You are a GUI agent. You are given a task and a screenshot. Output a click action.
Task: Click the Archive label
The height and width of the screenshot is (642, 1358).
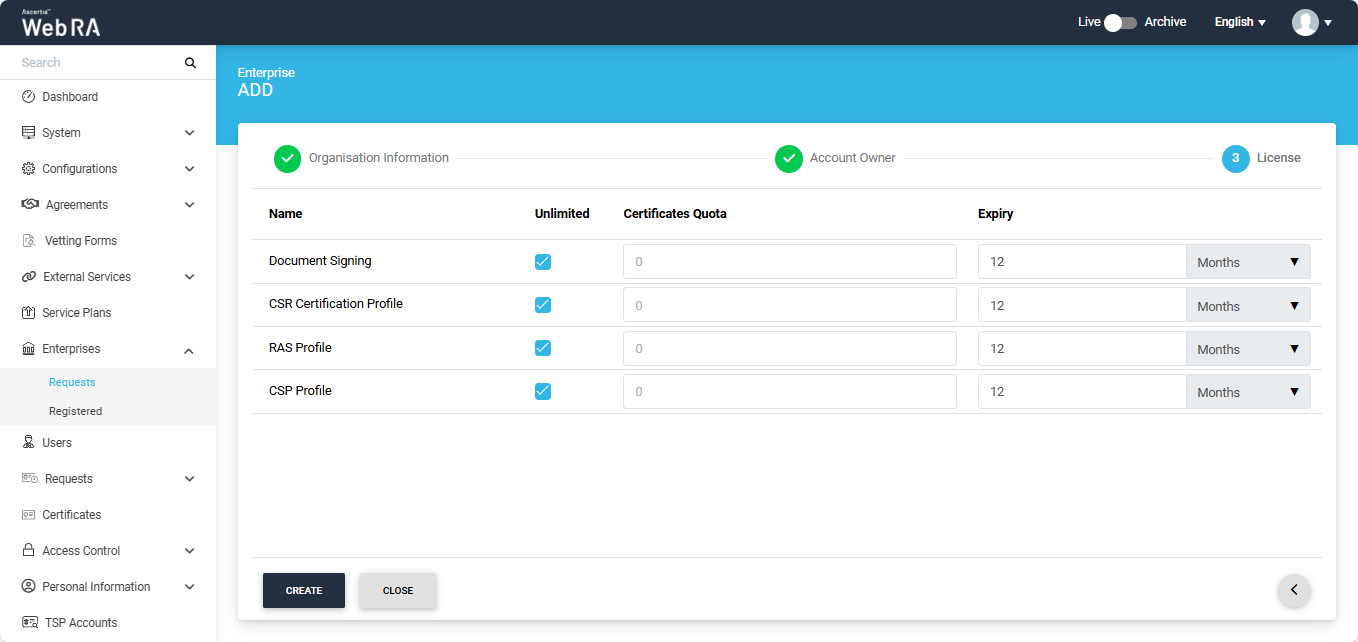pyautogui.click(x=1165, y=22)
